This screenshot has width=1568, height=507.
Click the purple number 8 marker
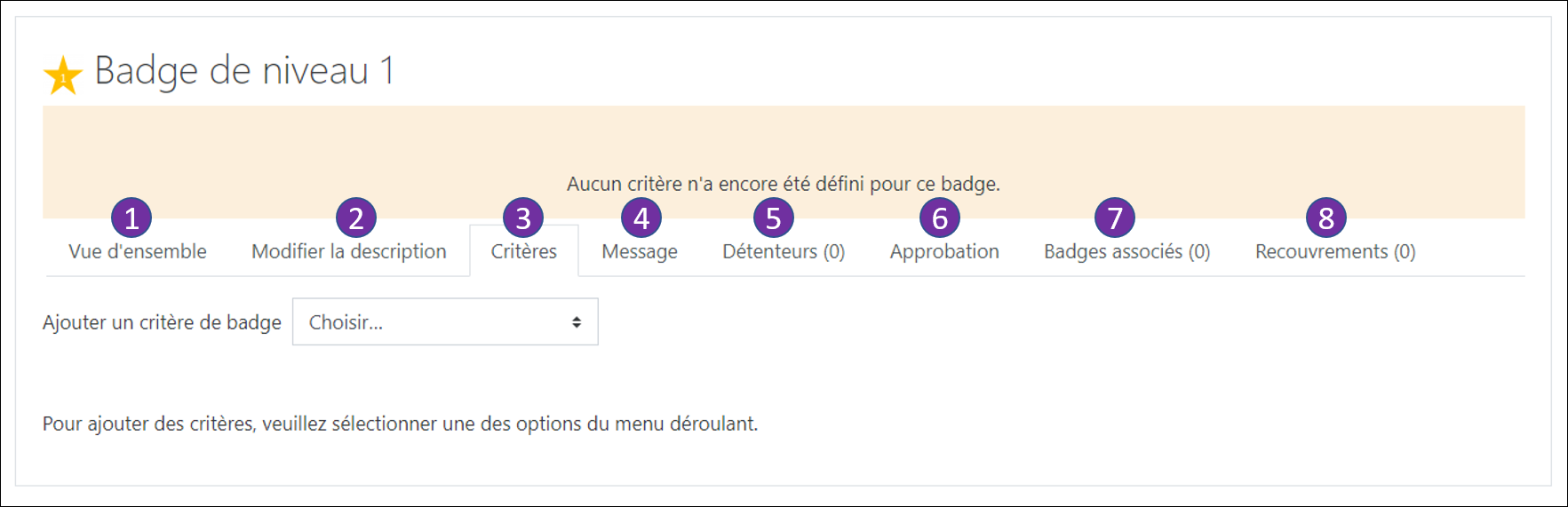click(1326, 218)
